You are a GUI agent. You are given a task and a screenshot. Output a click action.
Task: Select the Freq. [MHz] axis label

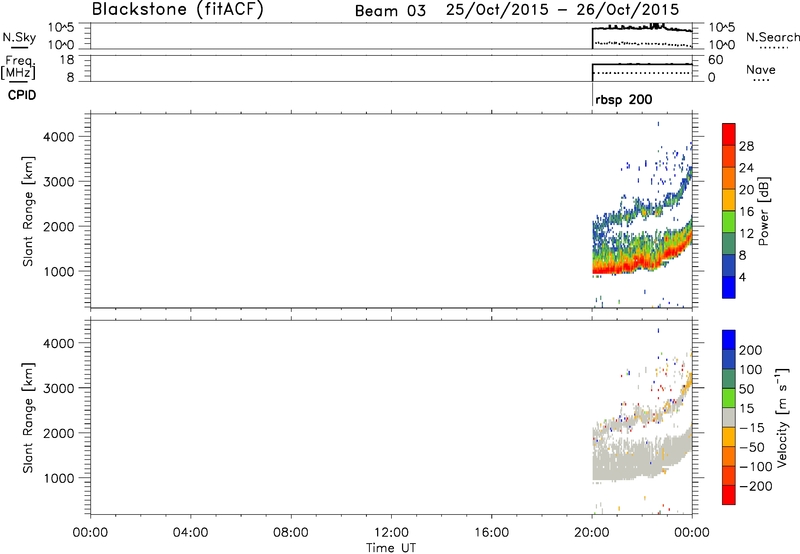[x=18, y=68]
